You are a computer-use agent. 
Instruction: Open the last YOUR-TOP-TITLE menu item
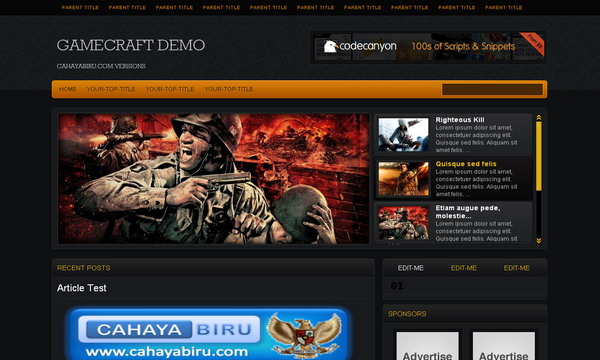pyautogui.click(x=228, y=89)
